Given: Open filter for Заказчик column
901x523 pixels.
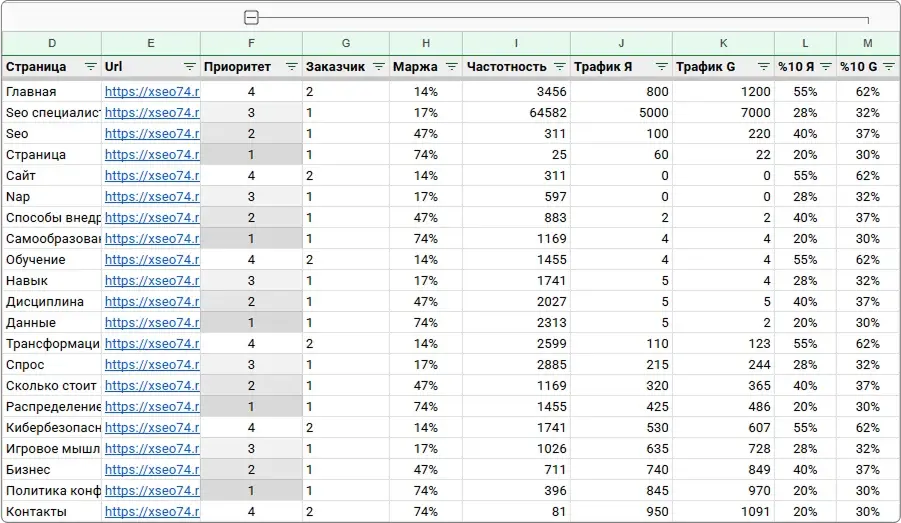Looking at the screenshot, I should pos(379,67).
